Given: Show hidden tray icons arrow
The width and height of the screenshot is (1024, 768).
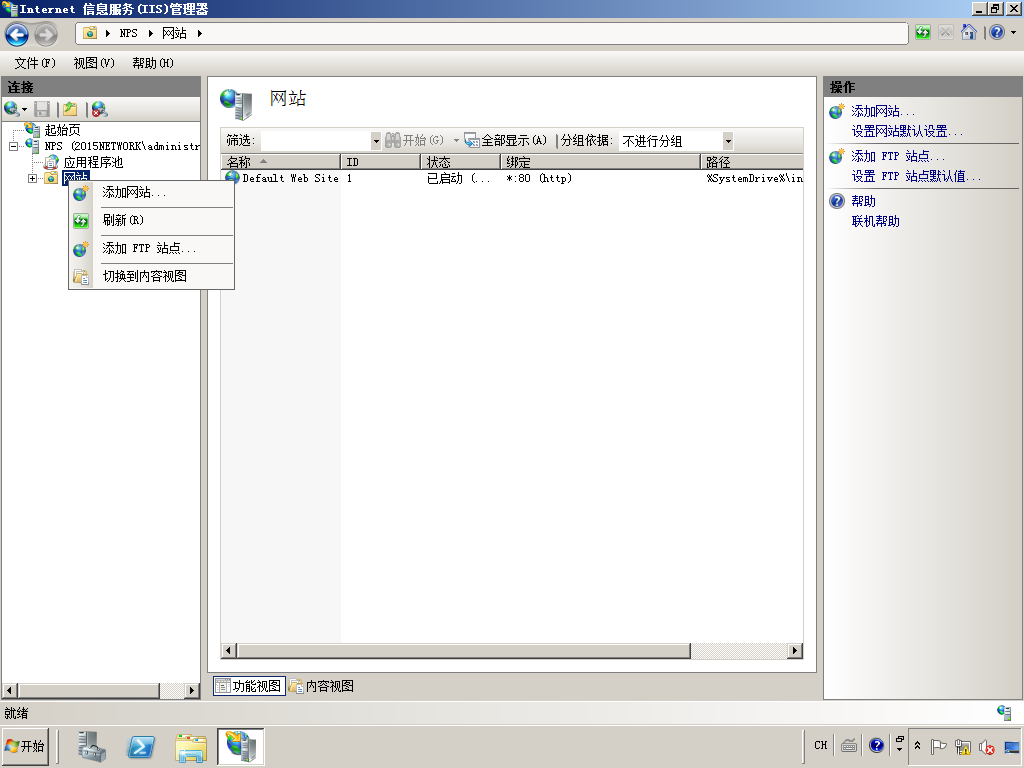Looking at the screenshot, I should coord(918,745).
